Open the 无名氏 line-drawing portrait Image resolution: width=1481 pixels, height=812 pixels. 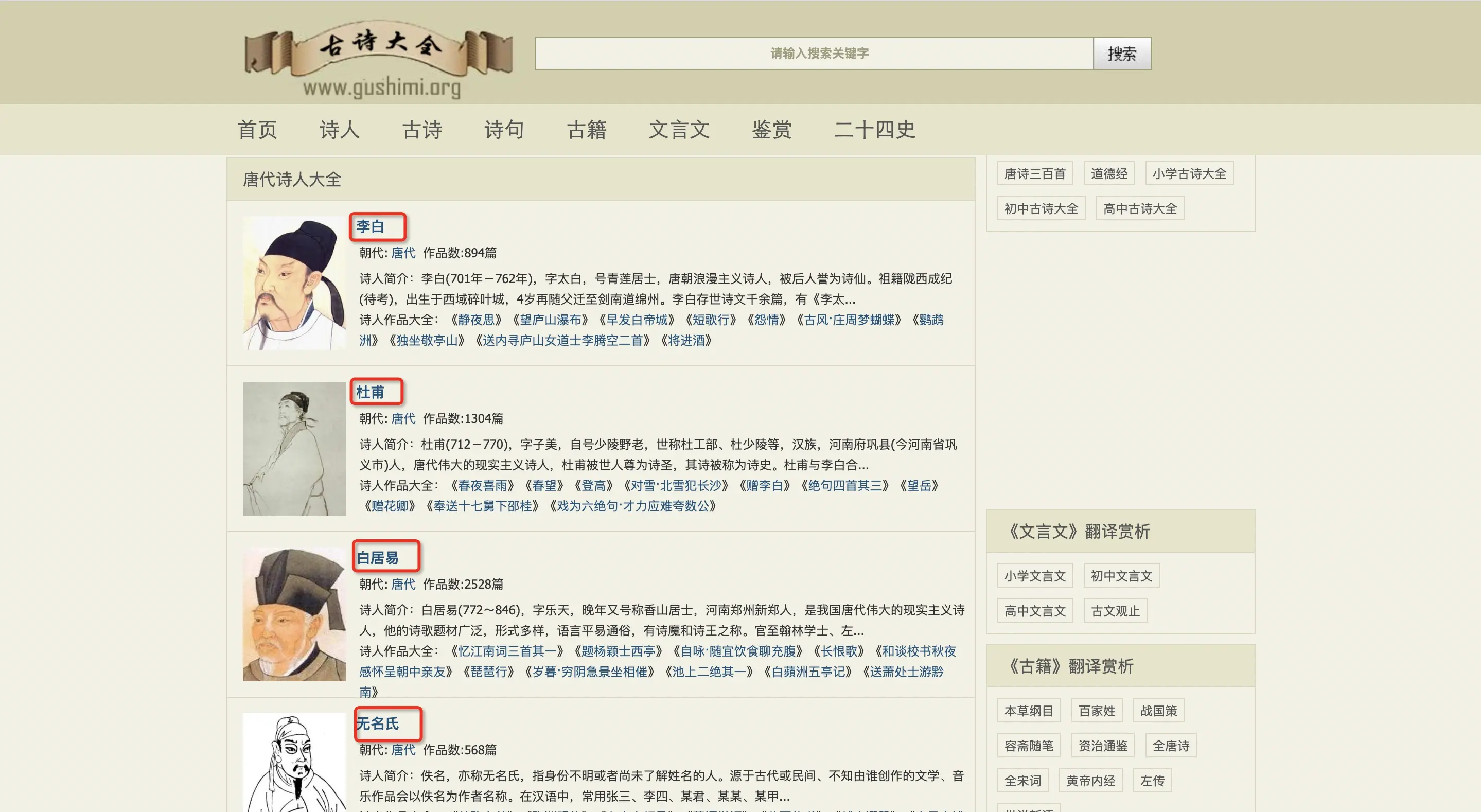(x=294, y=762)
